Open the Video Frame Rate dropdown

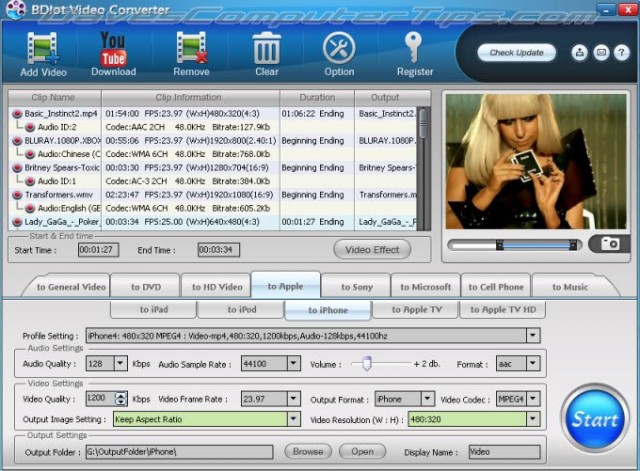[x=293, y=399]
